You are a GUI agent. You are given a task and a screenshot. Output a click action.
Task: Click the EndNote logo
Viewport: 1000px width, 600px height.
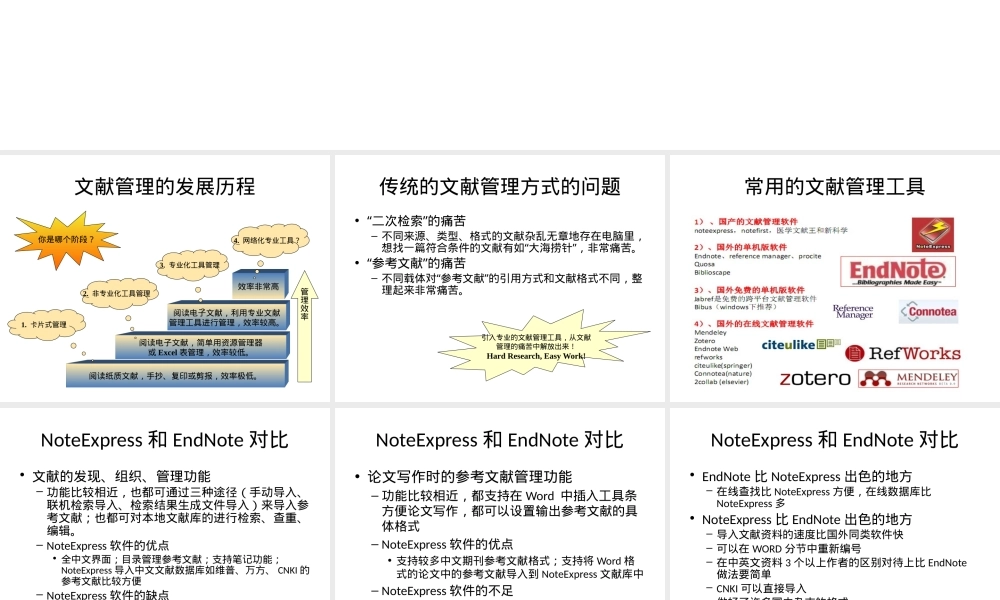[897, 272]
